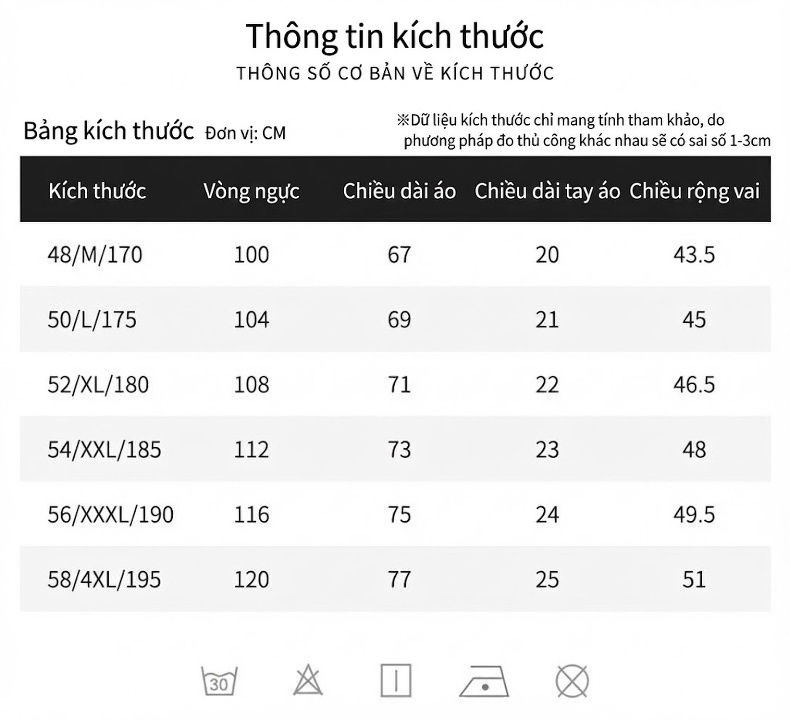Image resolution: width=790 pixels, height=720 pixels.
Task: Click the Thông tin kích thước title
Action: (x=395, y=36)
